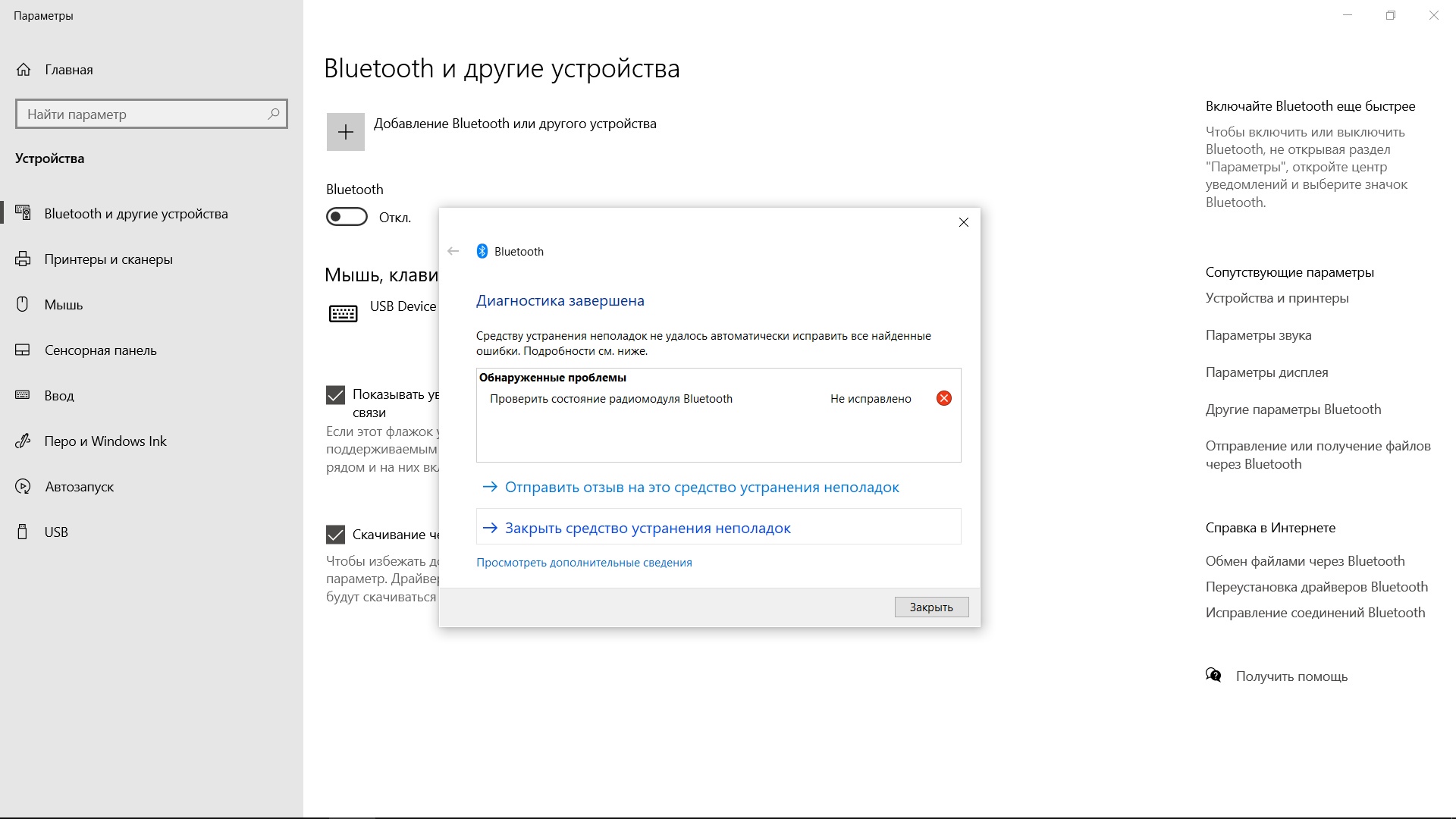Restore down the Параметры window
Screen dimensions: 1456x819
tap(1391, 15)
